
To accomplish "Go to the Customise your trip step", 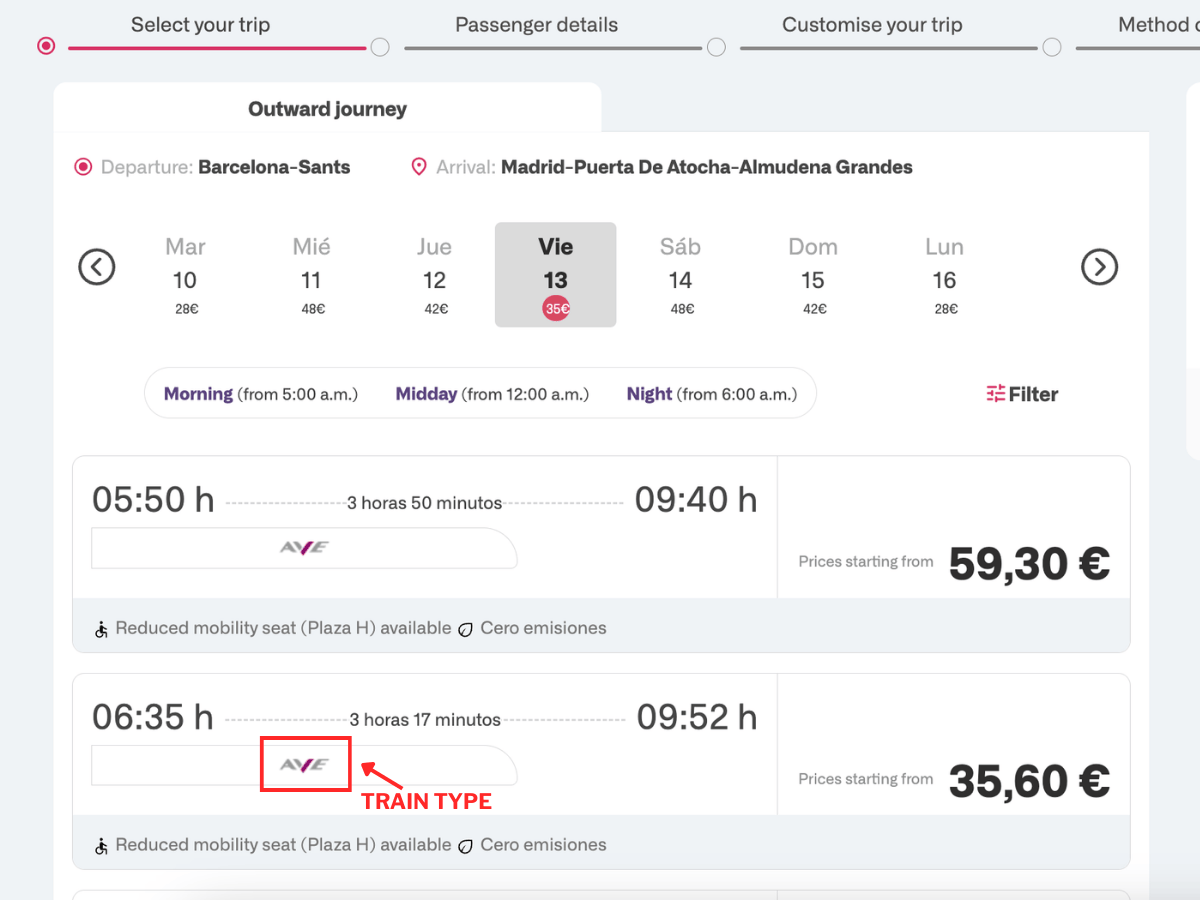I will click(872, 24).
